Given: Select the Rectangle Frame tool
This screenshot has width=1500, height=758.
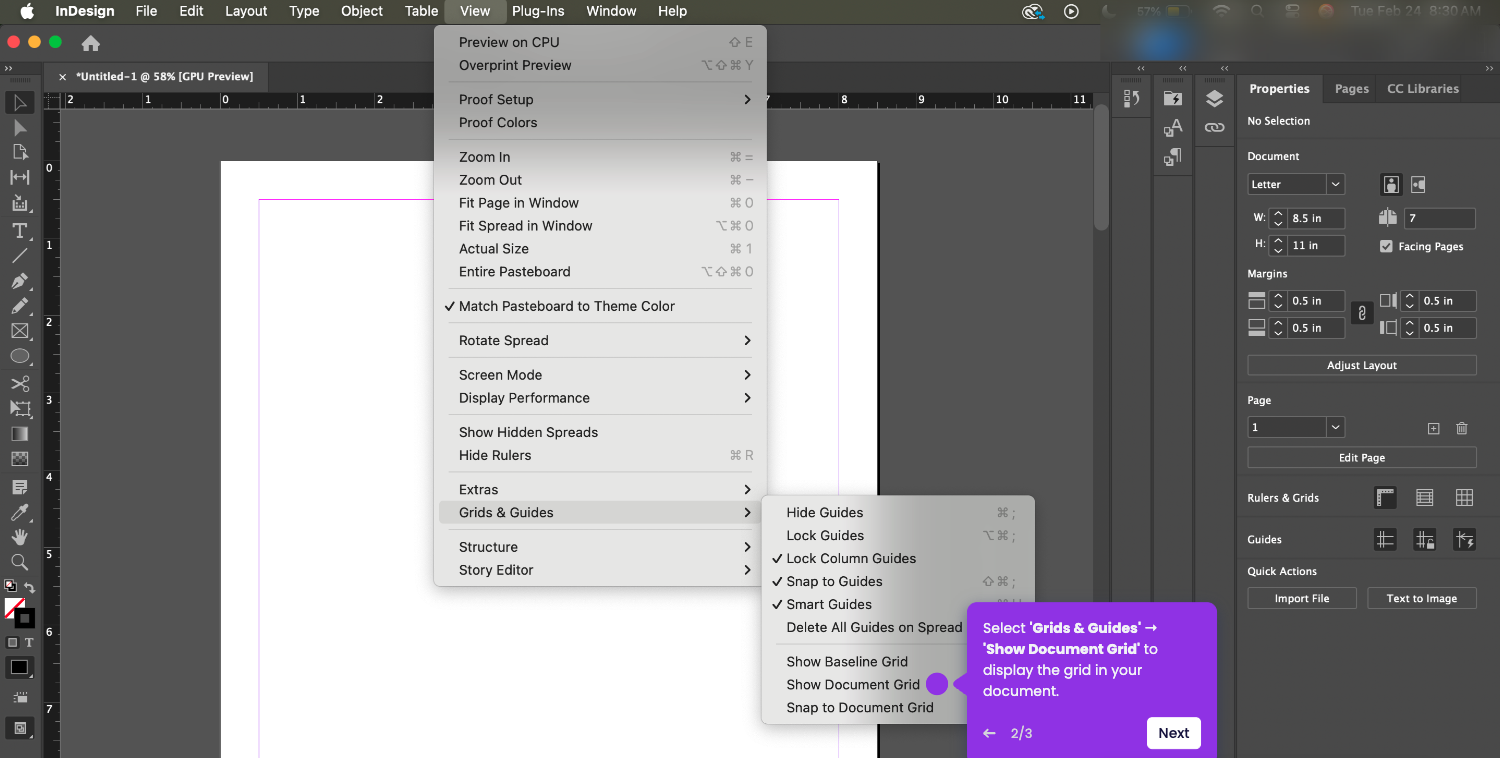Looking at the screenshot, I should point(19,331).
